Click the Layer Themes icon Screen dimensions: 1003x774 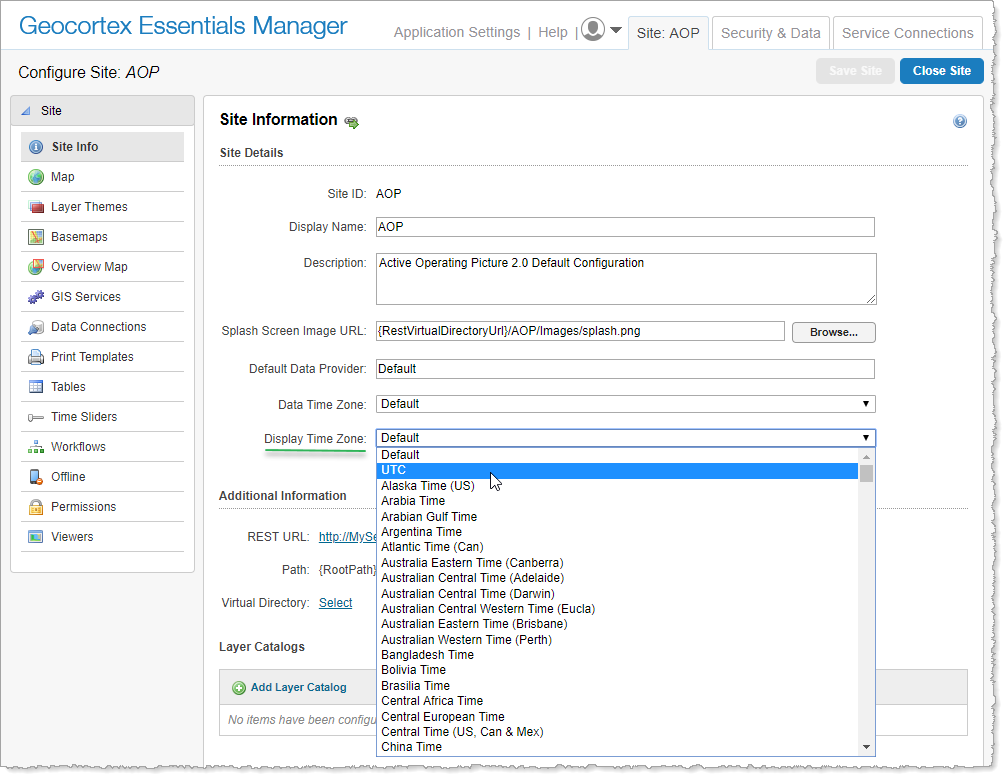click(36, 207)
